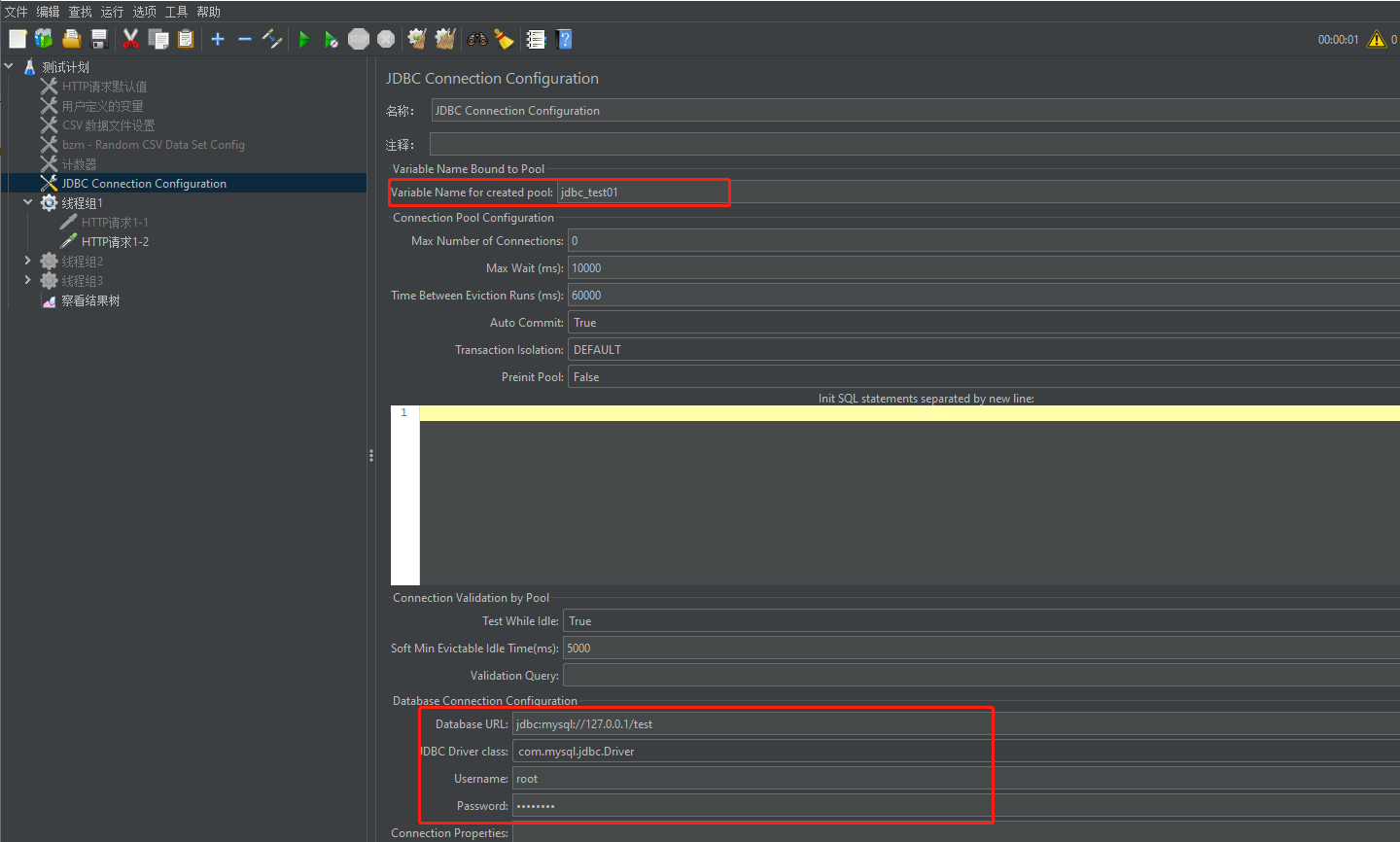Select bzm - Random CSV Data Set Config
This screenshot has width=1400, height=842.
[x=154, y=145]
